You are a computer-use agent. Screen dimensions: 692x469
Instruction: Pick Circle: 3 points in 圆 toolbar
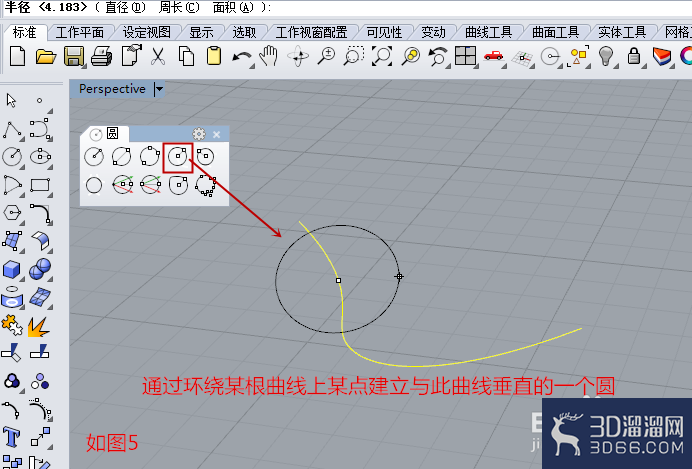150,156
